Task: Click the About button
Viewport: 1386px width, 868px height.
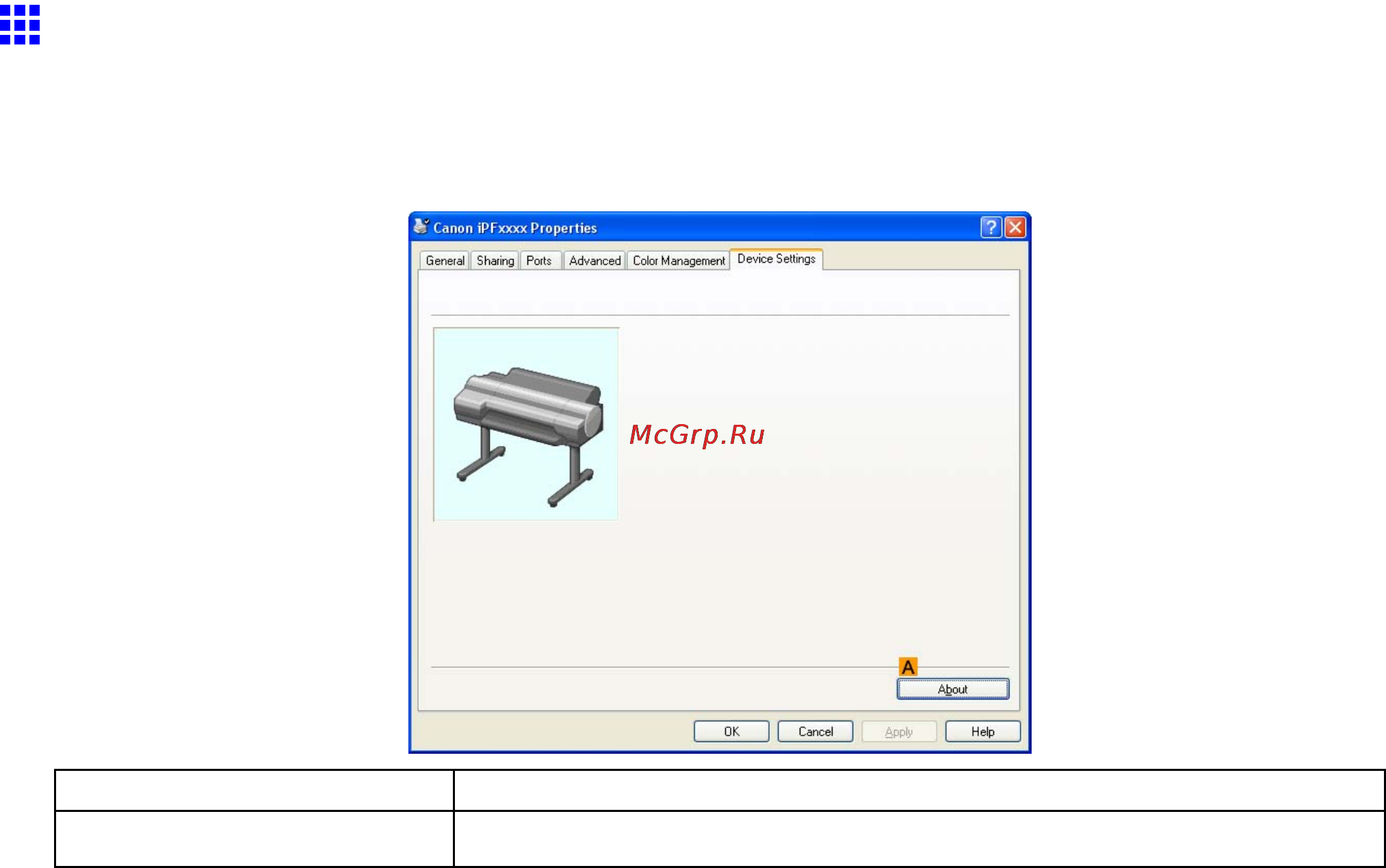Action: point(953,689)
